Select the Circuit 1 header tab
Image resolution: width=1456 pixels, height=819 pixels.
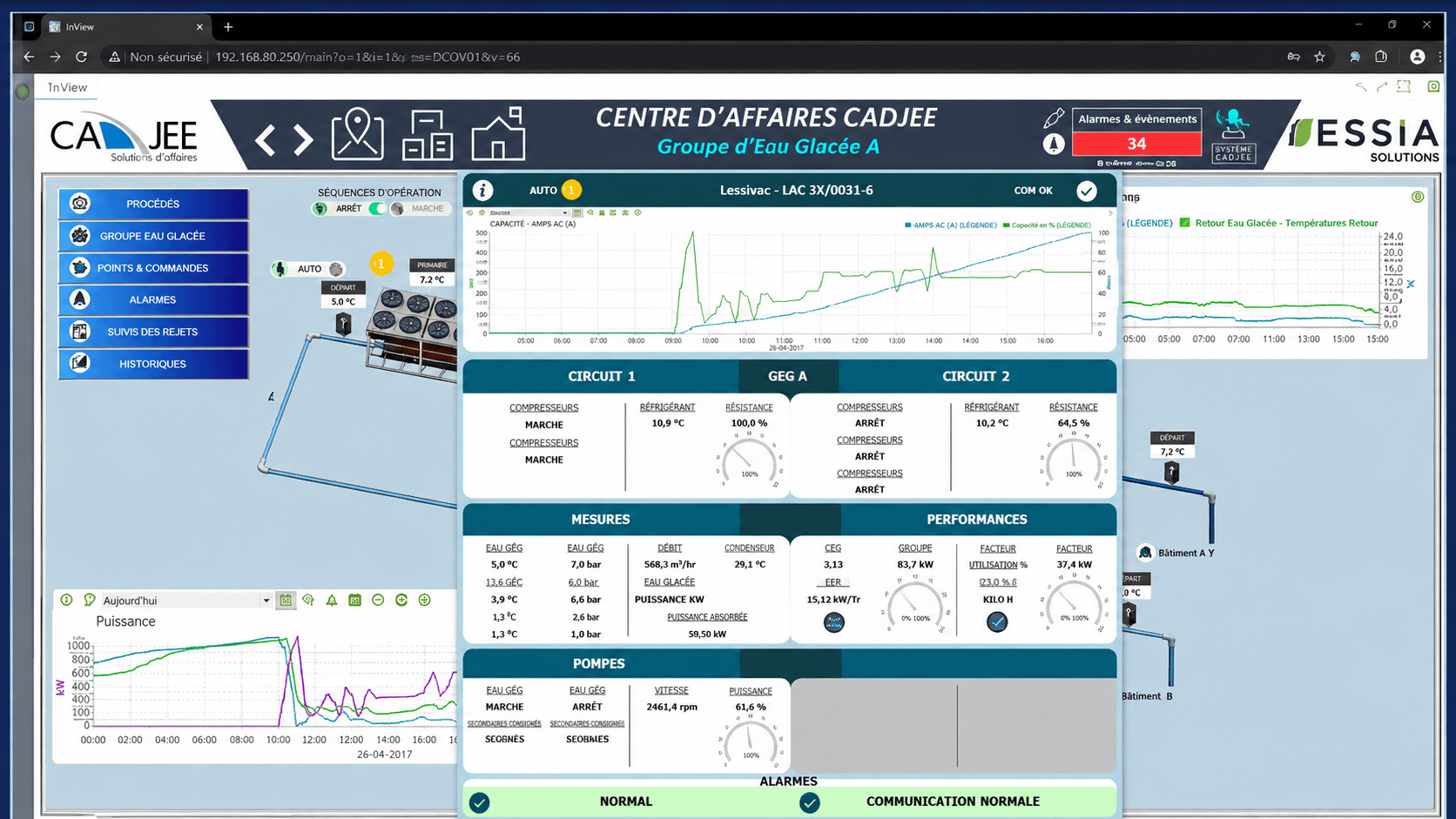(601, 376)
